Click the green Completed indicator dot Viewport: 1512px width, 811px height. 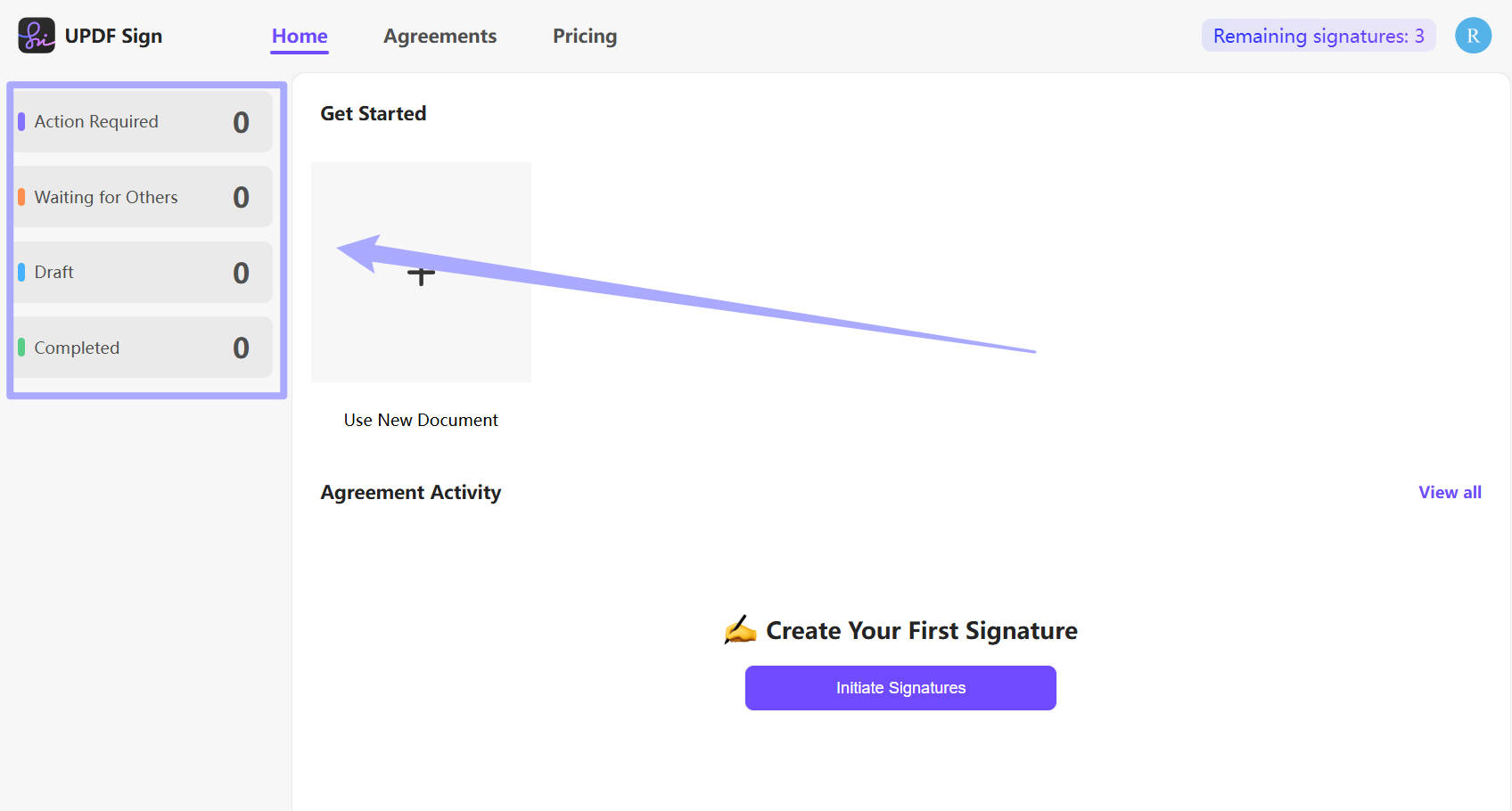coord(22,347)
